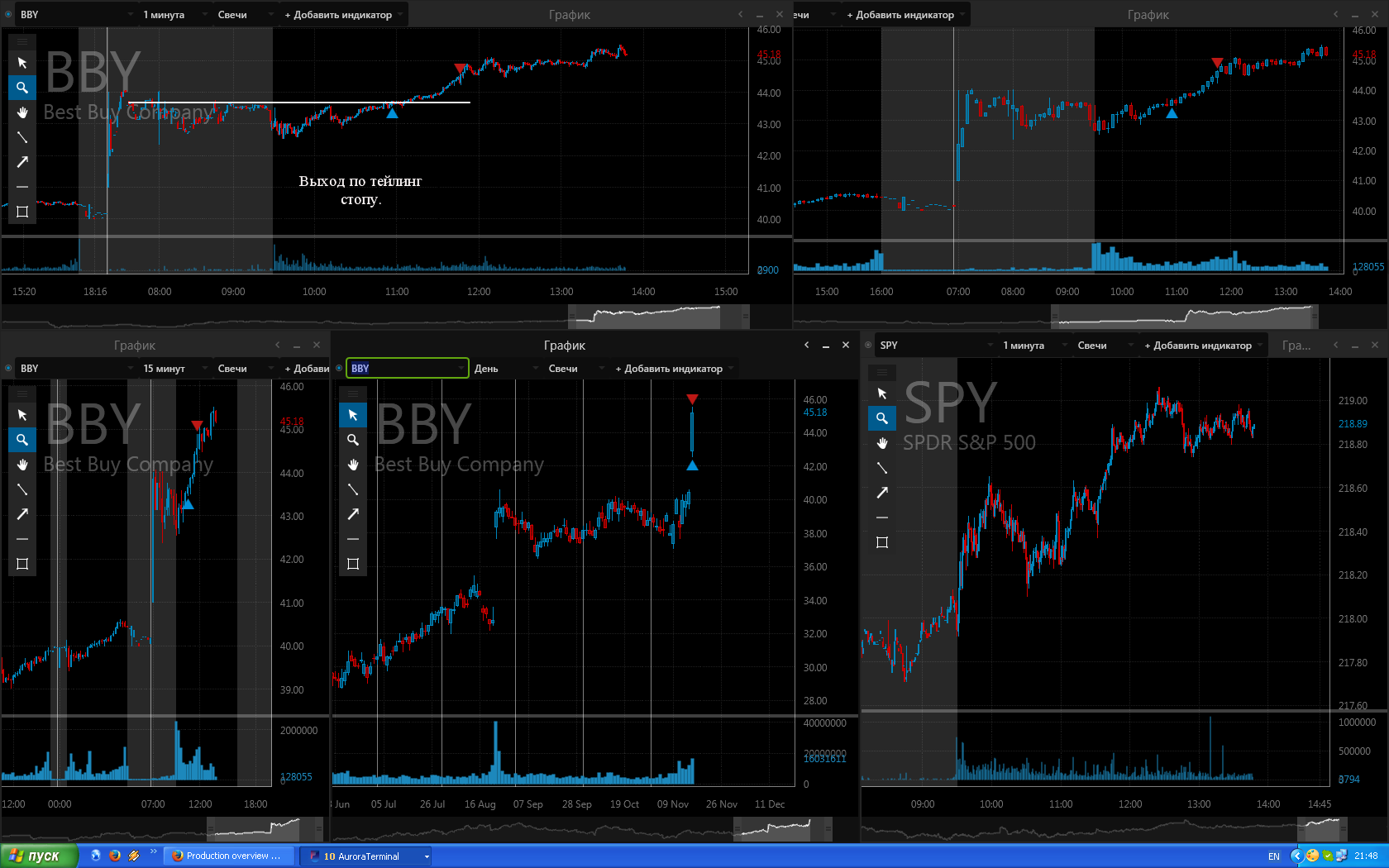Image resolution: width=1389 pixels, height=868 pixels.
Task: Toggle the link indicator beside BBY in 15-minute chart
Action: point(8,369)
